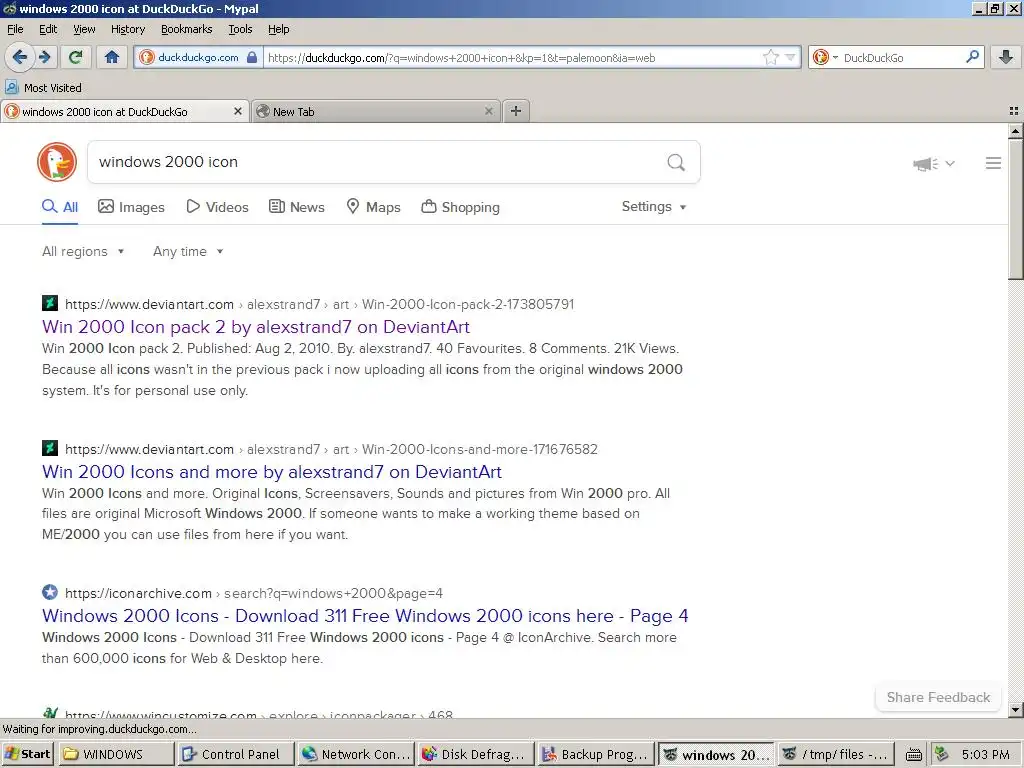Click the iconarchive.com star favicon
The image size is (1024, 768).
pos(50,592)
